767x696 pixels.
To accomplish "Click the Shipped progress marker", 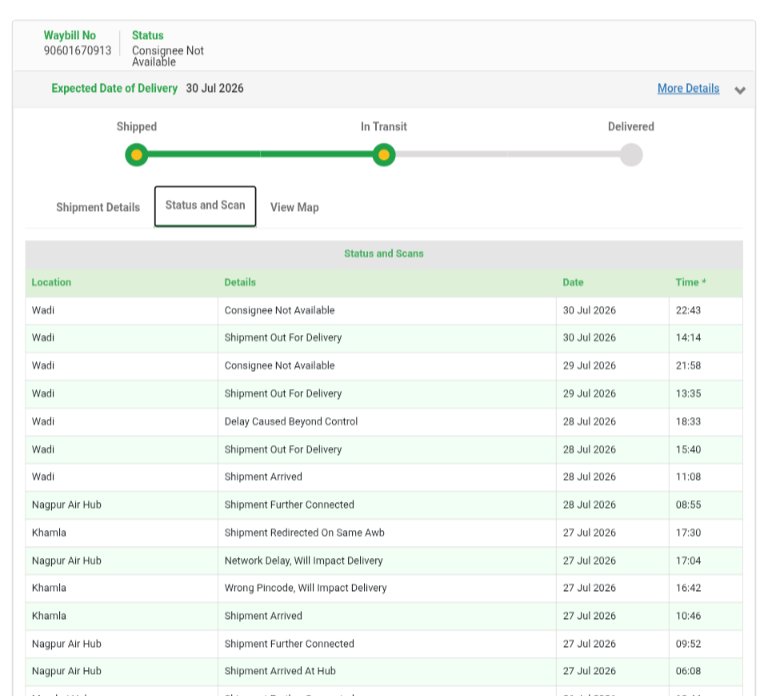I will (x=136, y=155).
